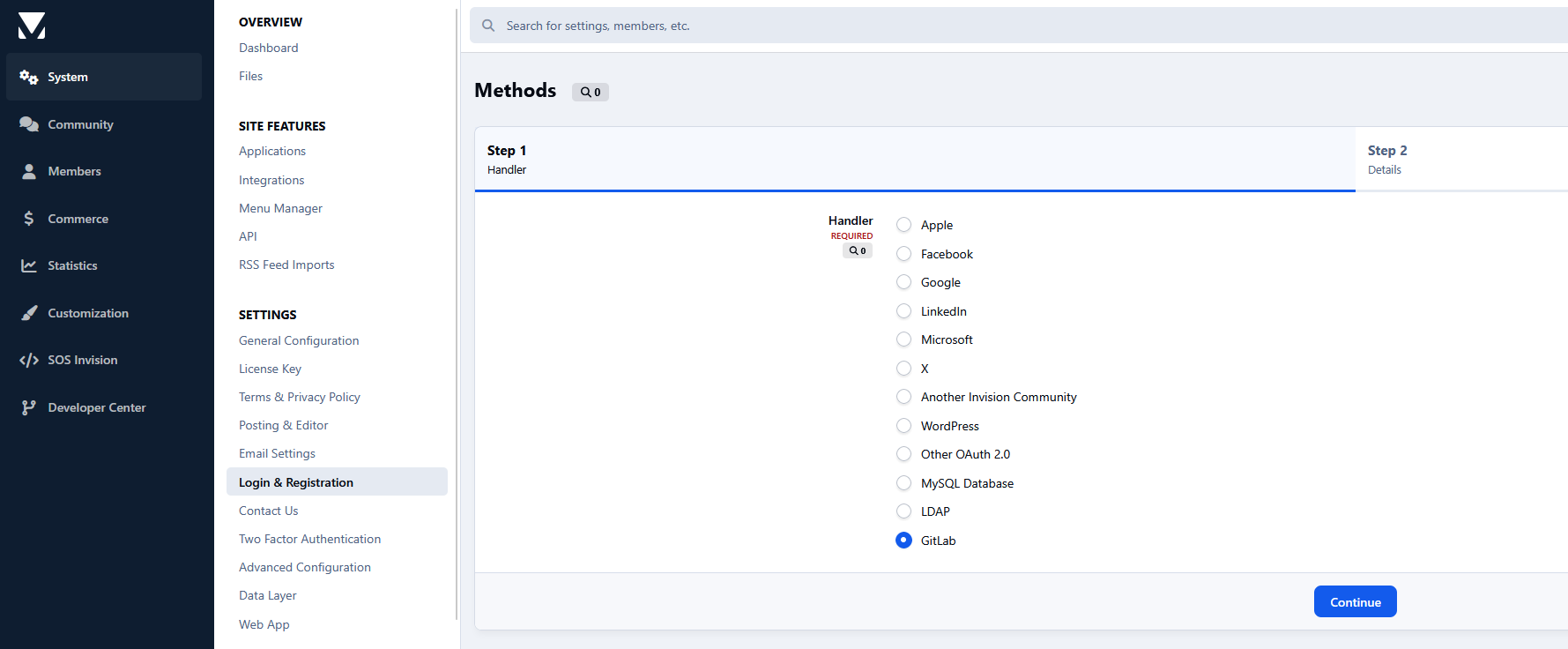Click the Developer Center branch icon
The width and height of the screenshot is (1568, 649).
coord(29,407)
